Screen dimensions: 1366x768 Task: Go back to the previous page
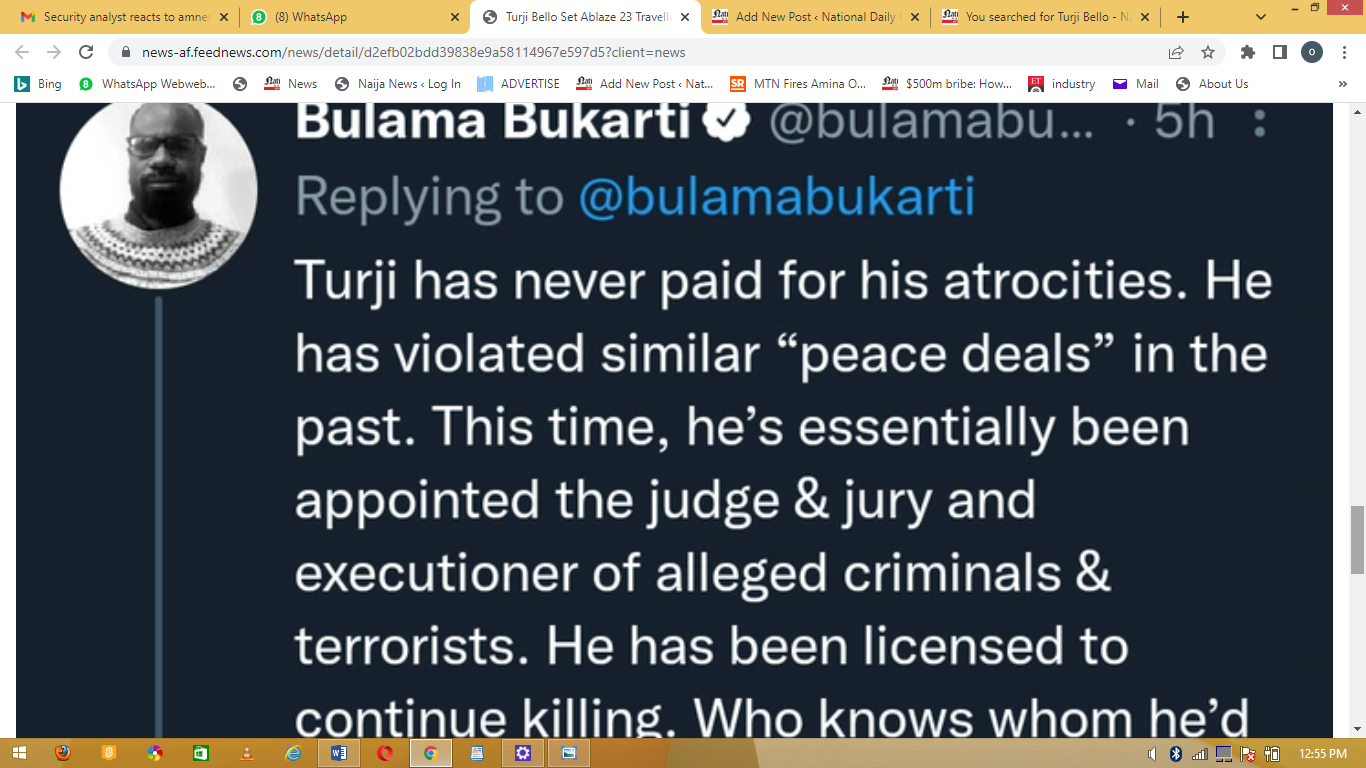tap(22, 52)
